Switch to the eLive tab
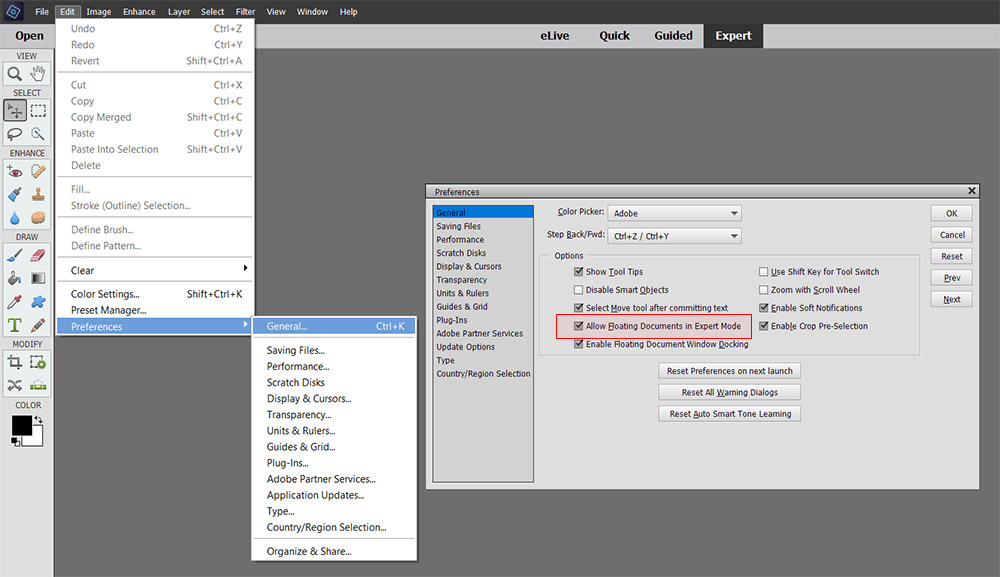The width and height of the screenshot is (1000, 577). coord(555,36)
